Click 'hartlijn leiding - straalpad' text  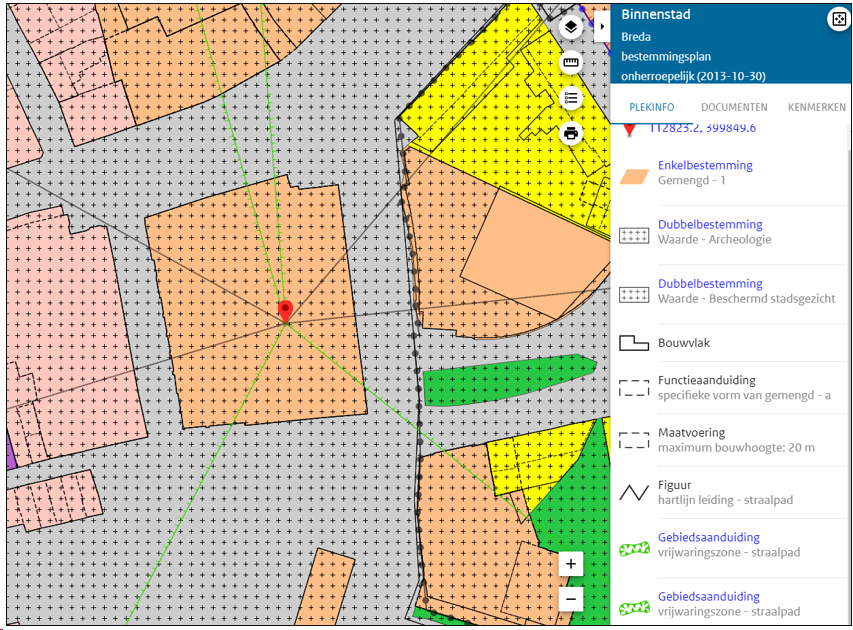(x=725, y=500)
